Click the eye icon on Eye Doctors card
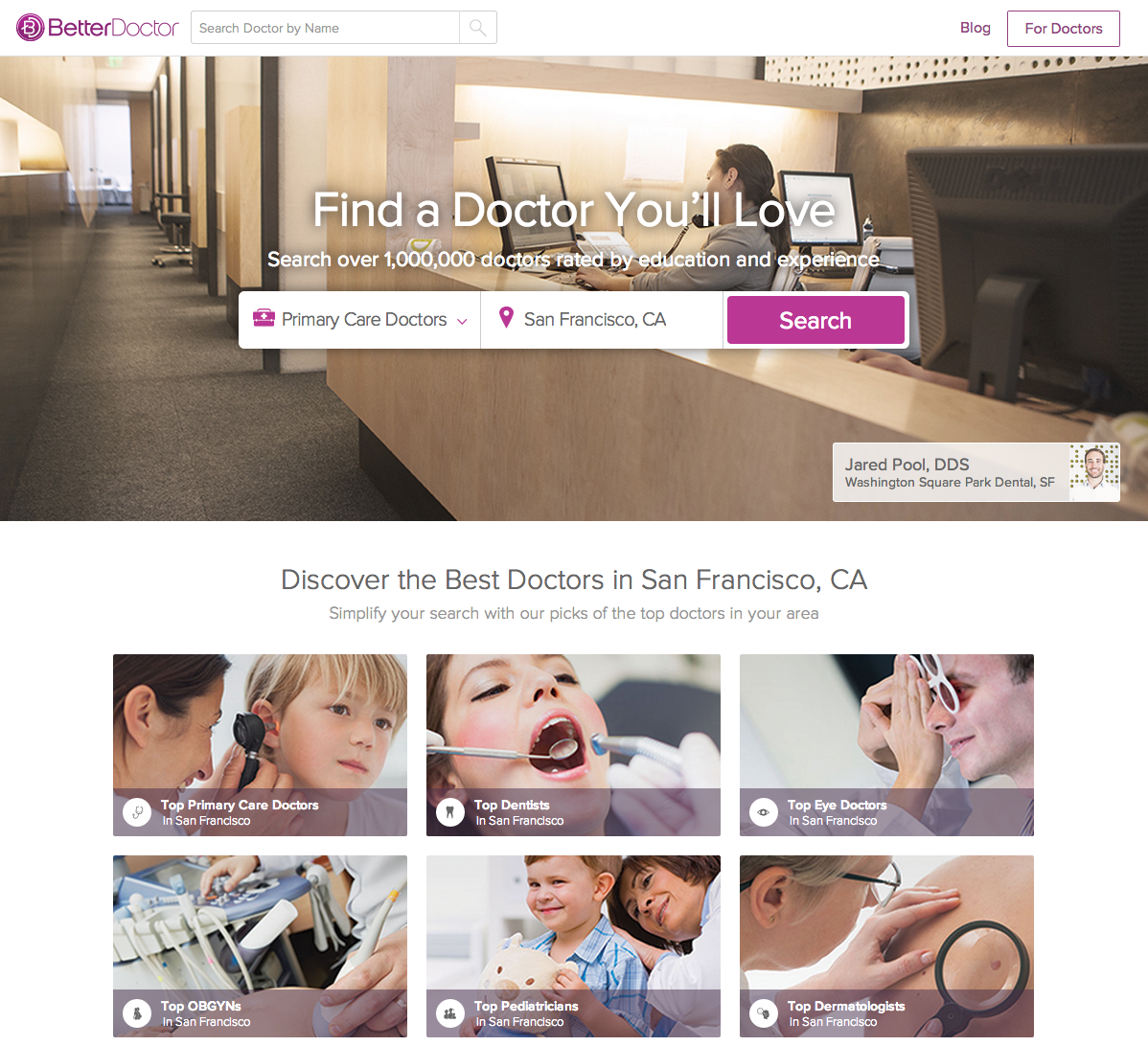 [x=764, y=812]
